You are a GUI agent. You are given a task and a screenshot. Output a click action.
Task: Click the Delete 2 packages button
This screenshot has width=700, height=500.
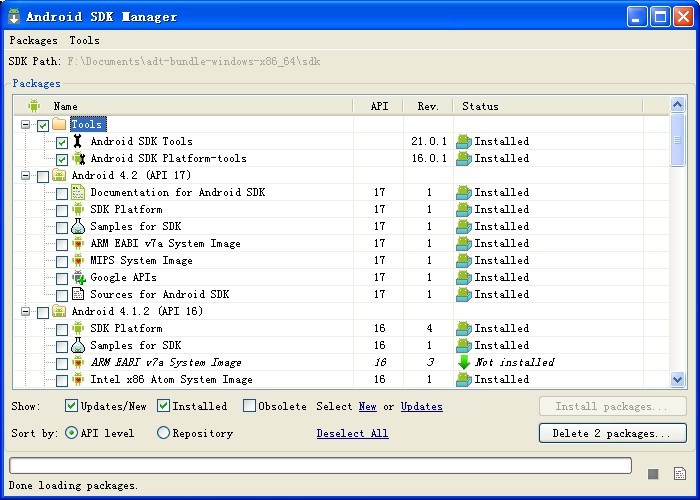point(612,433)
